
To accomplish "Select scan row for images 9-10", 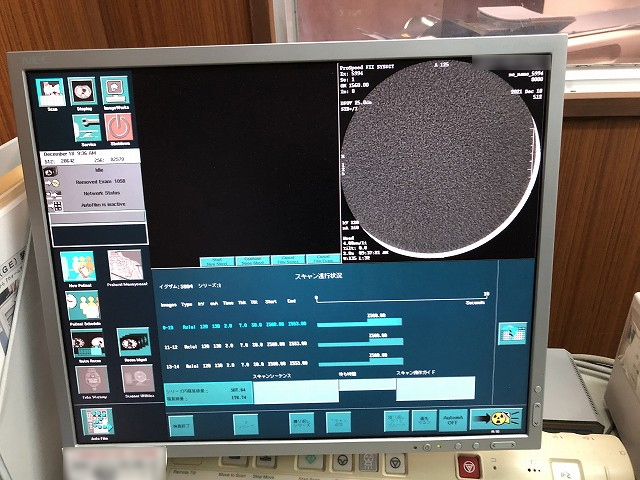I will pos(234,325).
